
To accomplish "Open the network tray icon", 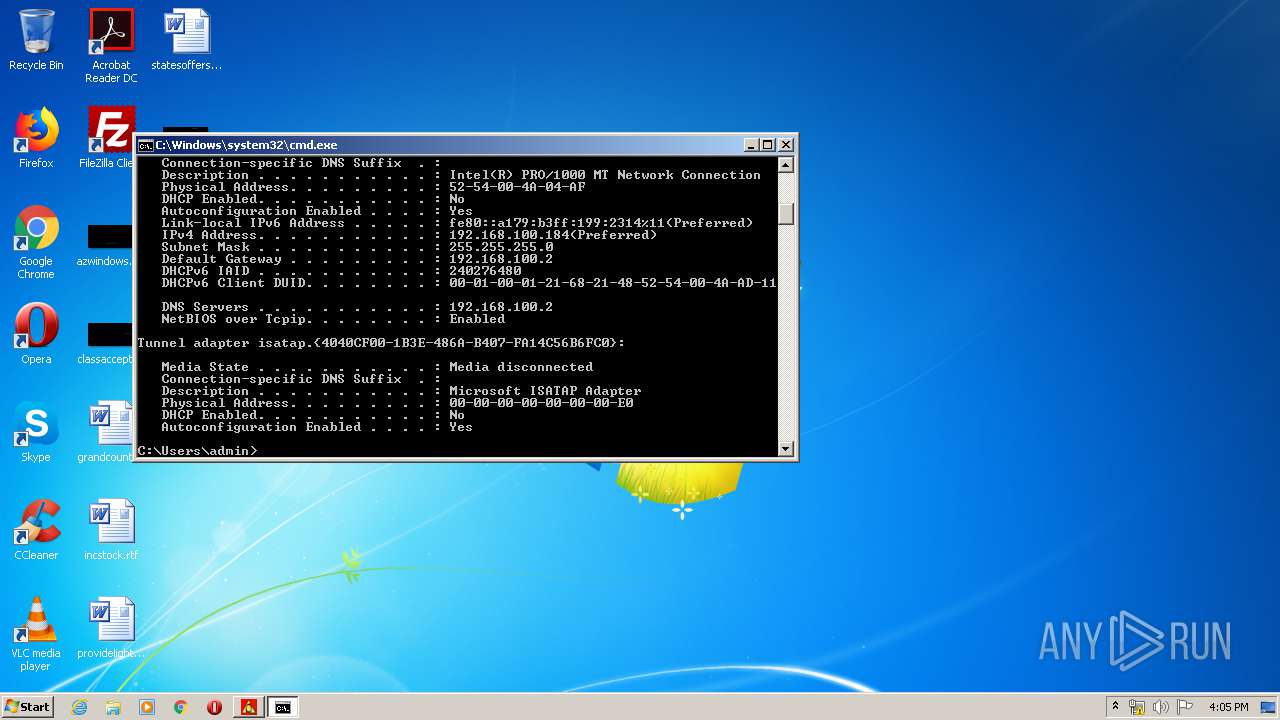I will pos(1137,707).
